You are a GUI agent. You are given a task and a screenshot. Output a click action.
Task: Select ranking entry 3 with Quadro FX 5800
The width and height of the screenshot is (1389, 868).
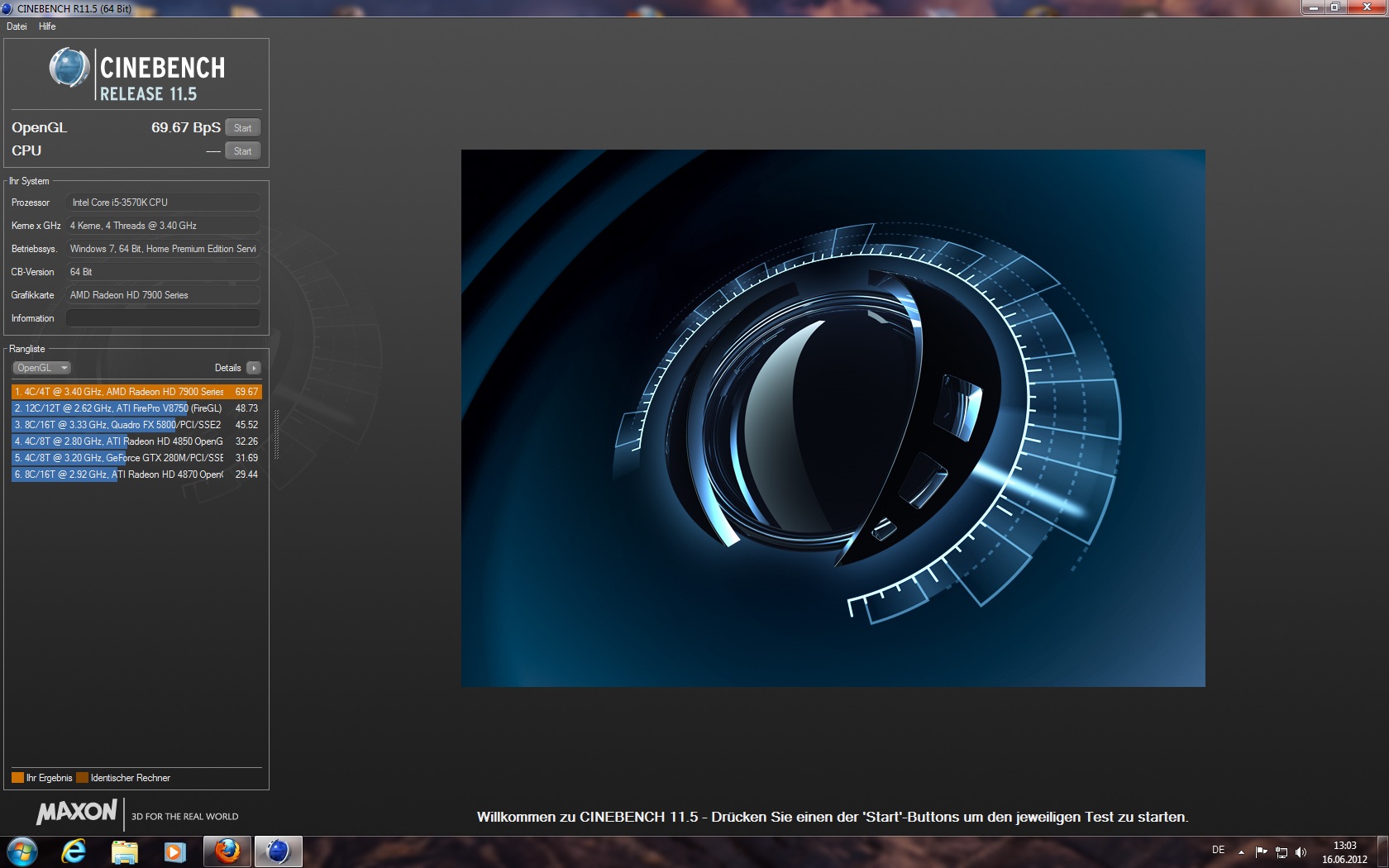pos(136,425)
